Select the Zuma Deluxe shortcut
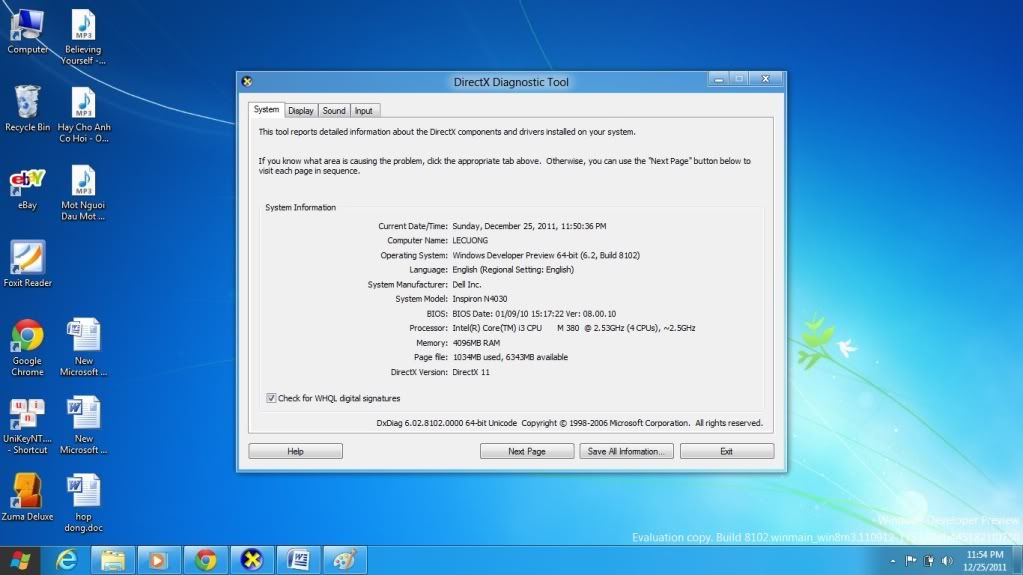This screenshot has height=575, width=1023. point(27,497)
